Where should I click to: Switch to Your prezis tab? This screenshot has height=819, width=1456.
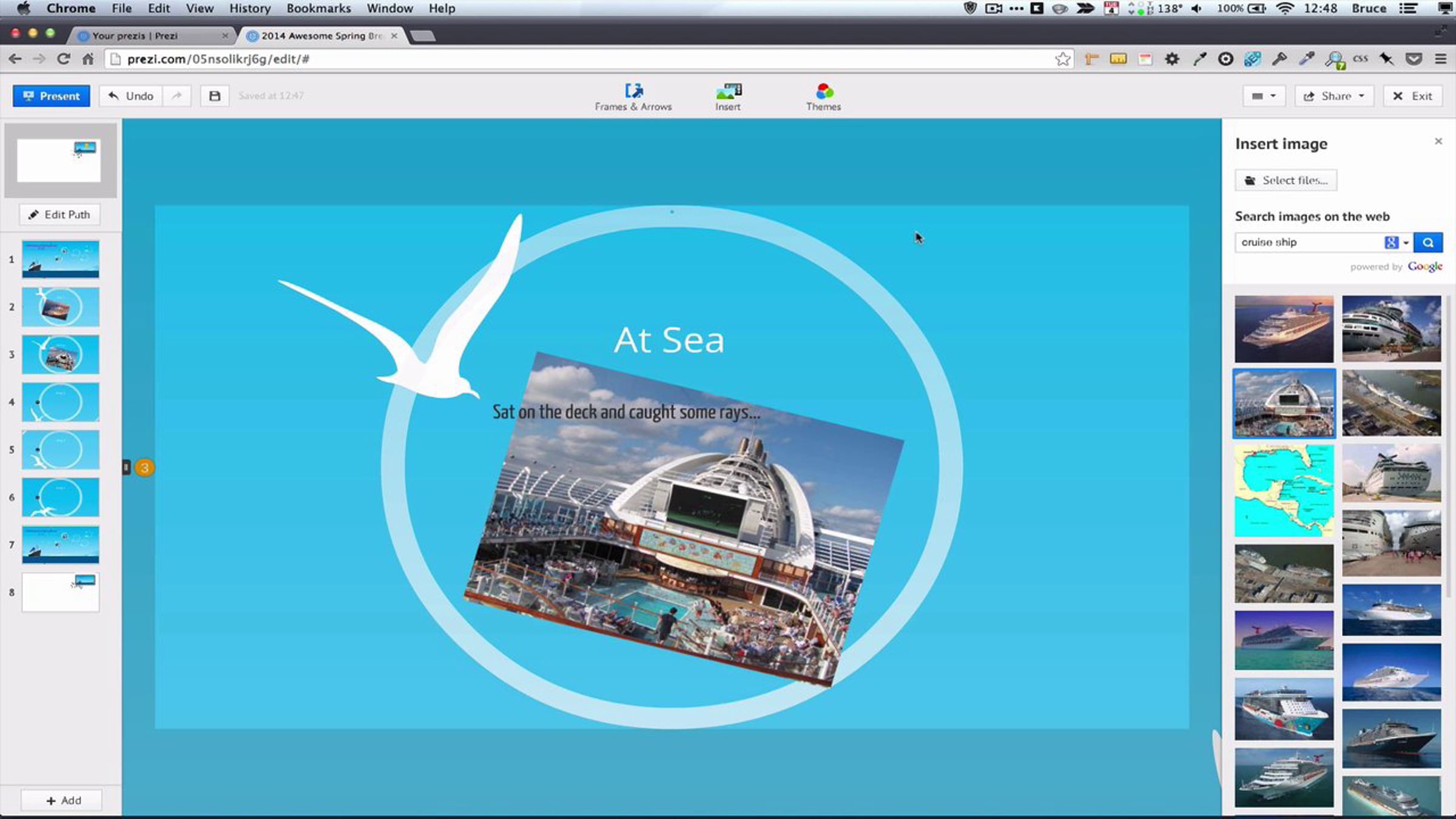[x=135, y=36]
